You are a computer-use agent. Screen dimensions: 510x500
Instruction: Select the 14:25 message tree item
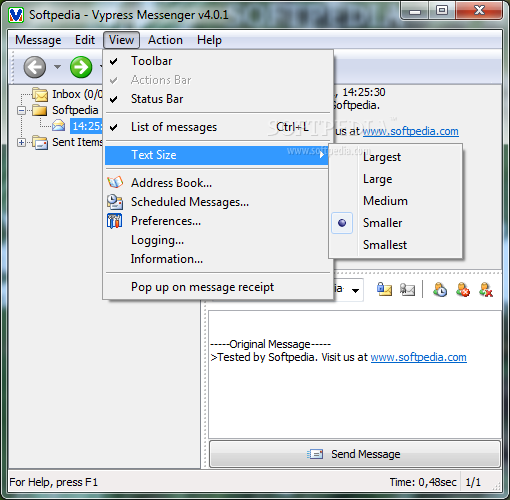86,126
